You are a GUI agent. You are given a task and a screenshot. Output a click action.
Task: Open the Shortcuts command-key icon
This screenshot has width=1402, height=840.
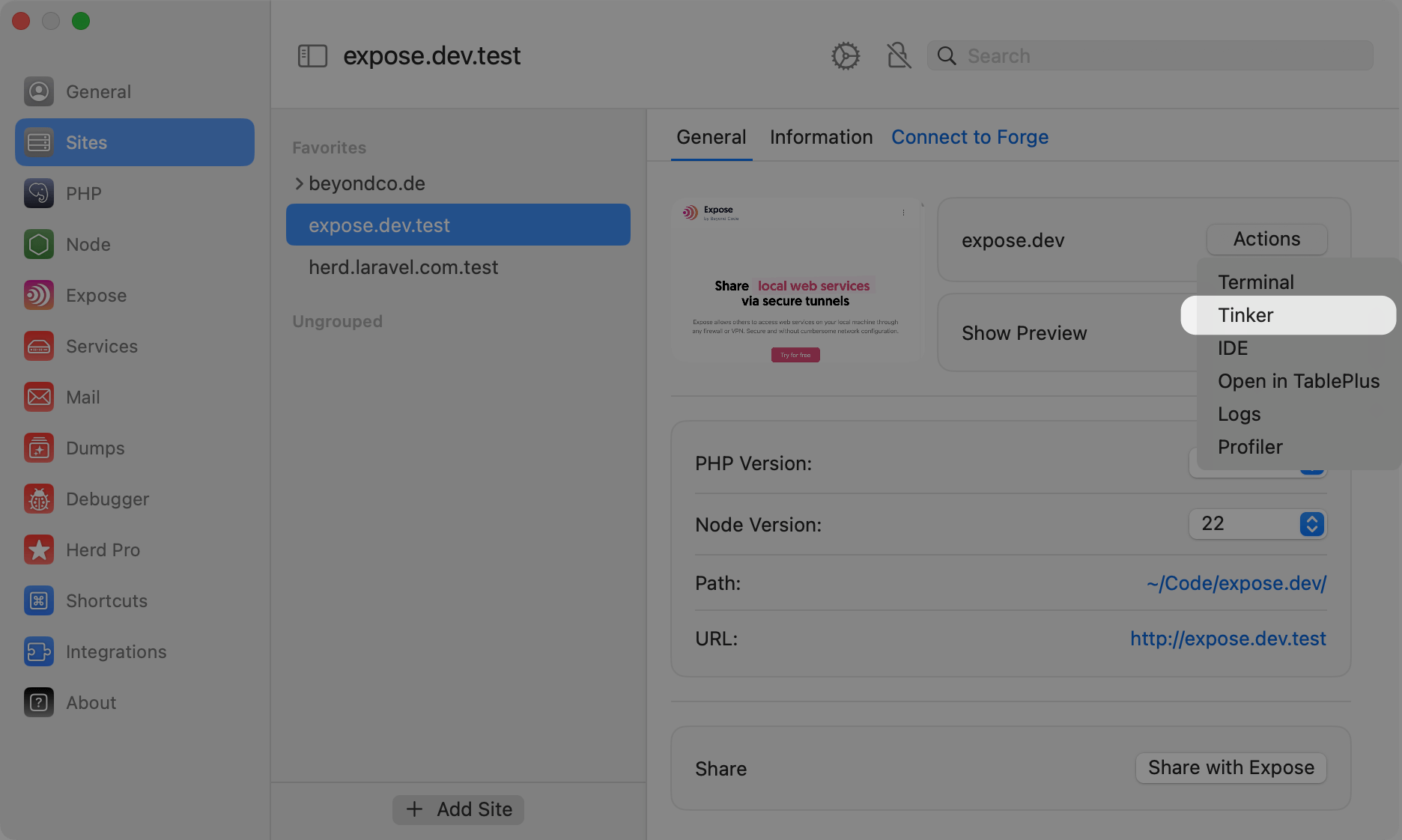click(39, 600)
